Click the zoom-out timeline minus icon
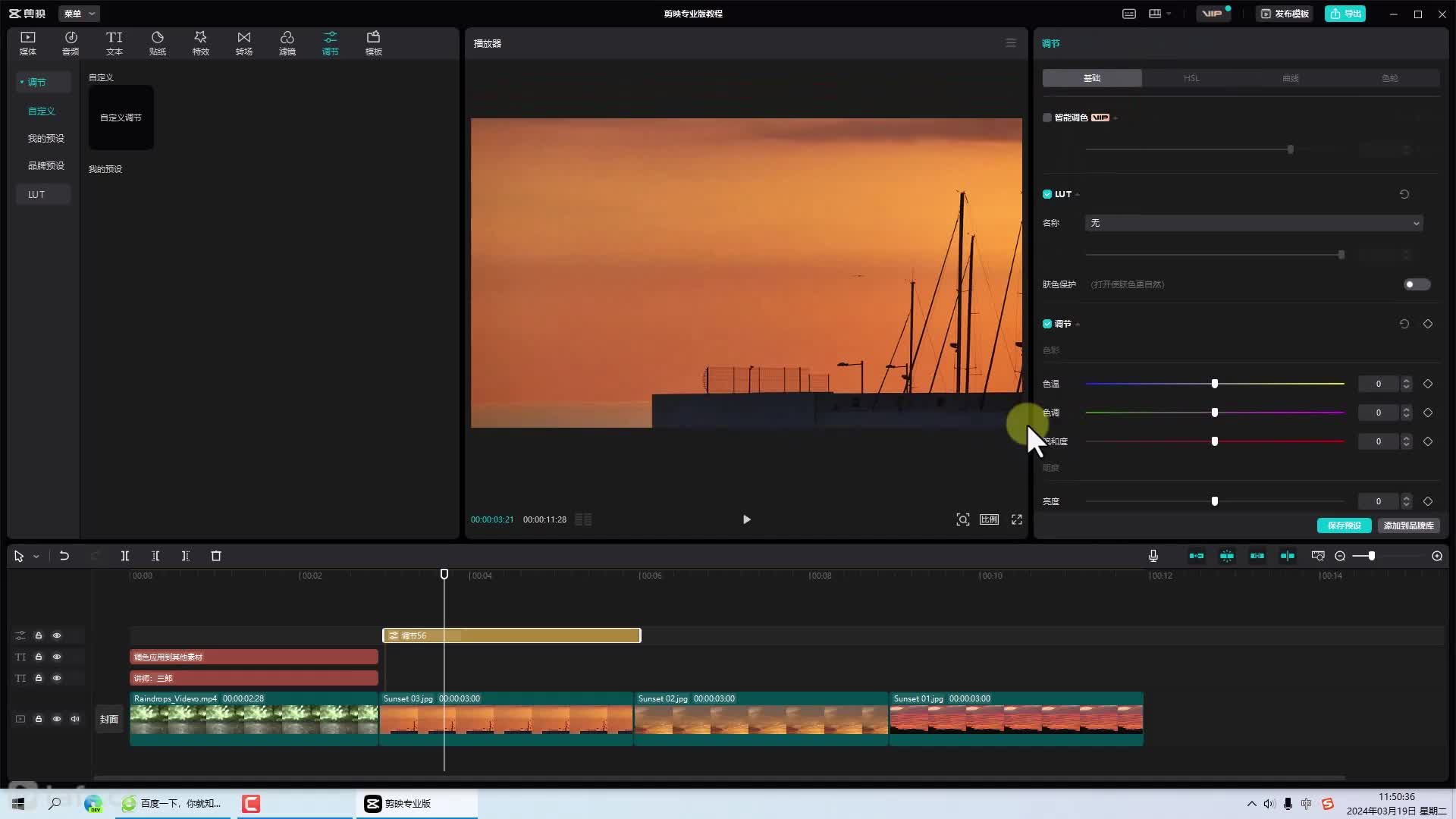Screen dimensions: 1456x819 pyautogui.click(x=1340, y=556)
